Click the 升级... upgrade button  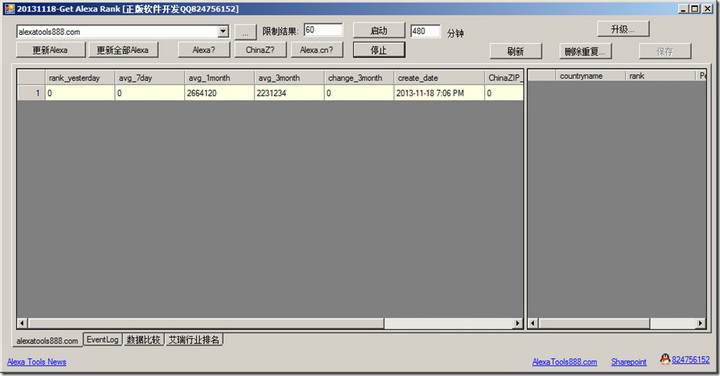tap(623, 29)
